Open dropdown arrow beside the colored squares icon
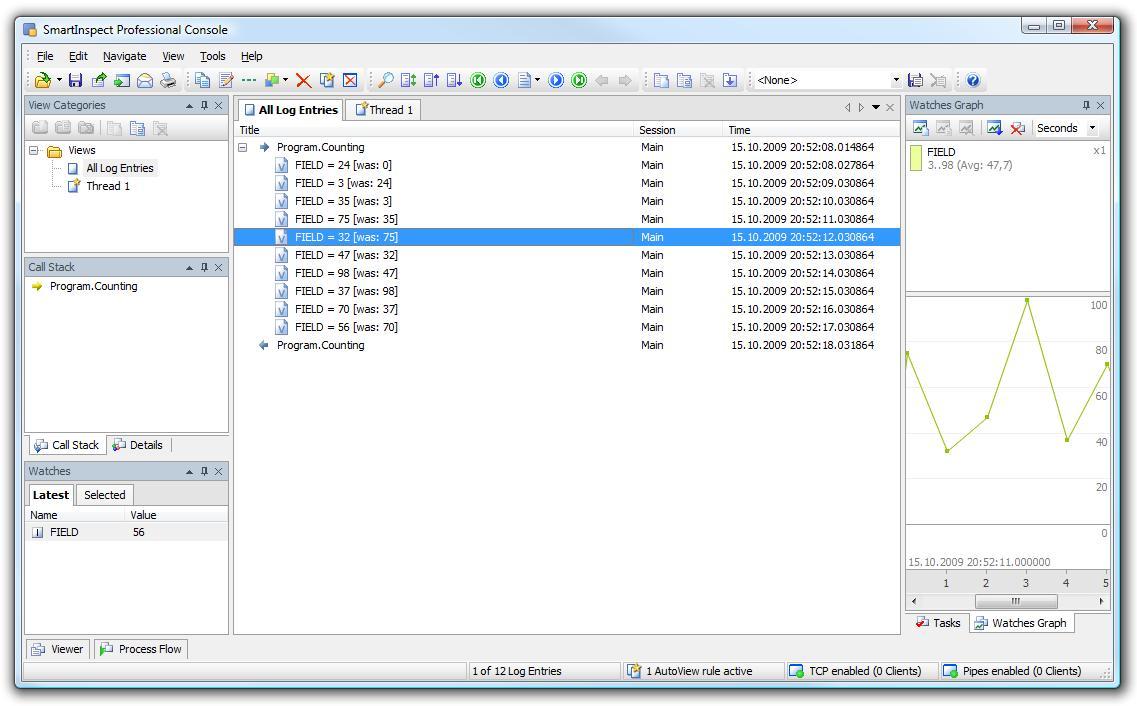This screenshot has height=706, width=1137. pos(285,80)
